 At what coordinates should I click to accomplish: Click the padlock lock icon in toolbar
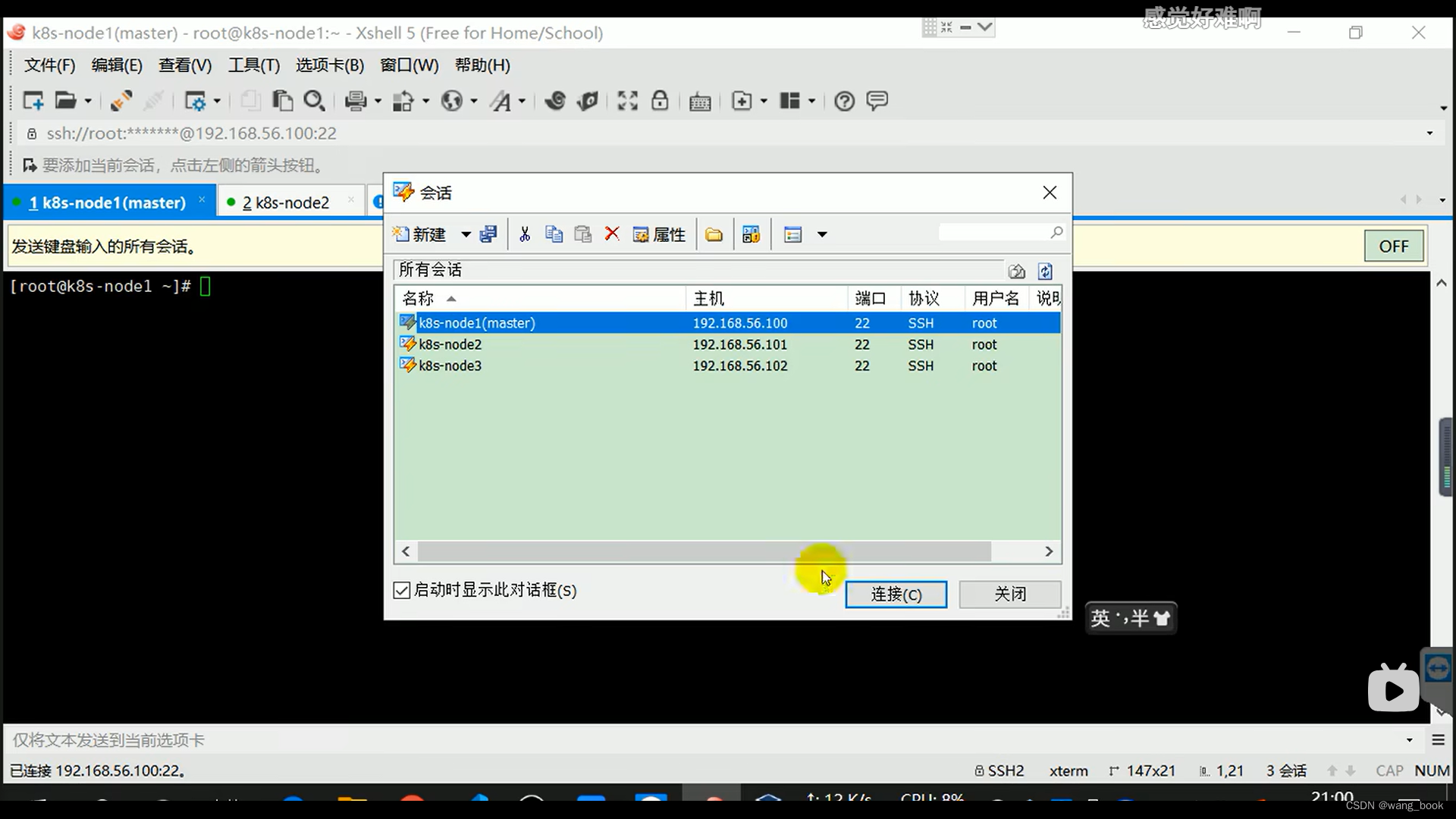pos(660,101)
